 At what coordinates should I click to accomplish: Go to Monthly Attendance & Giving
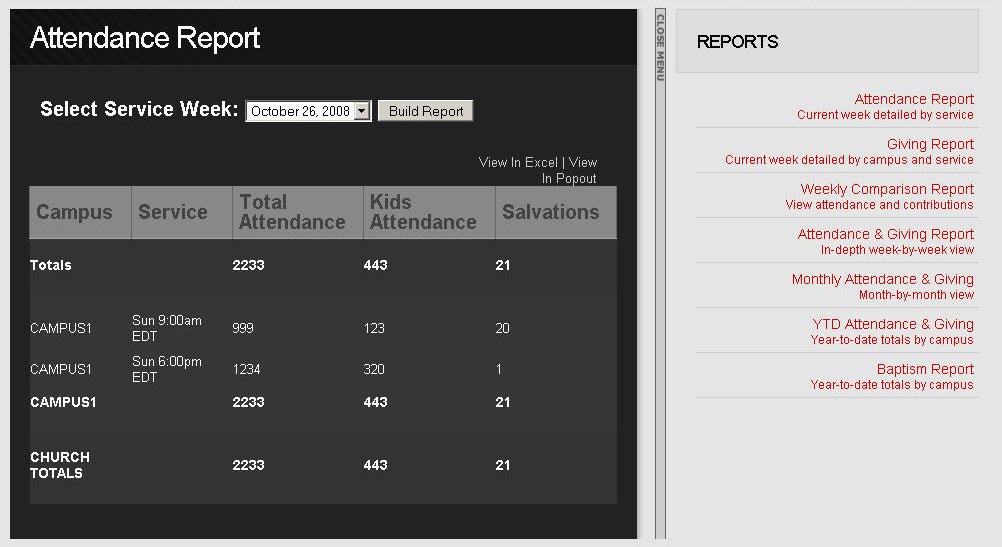point(883,279)
